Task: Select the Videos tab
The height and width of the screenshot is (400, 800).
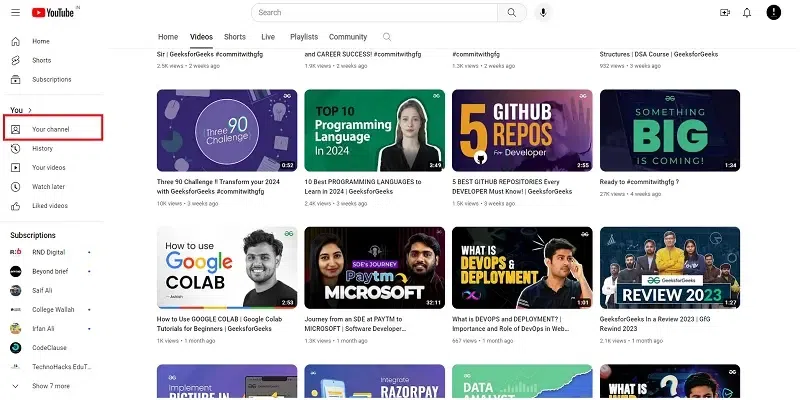Action: (x=202, y=37)
